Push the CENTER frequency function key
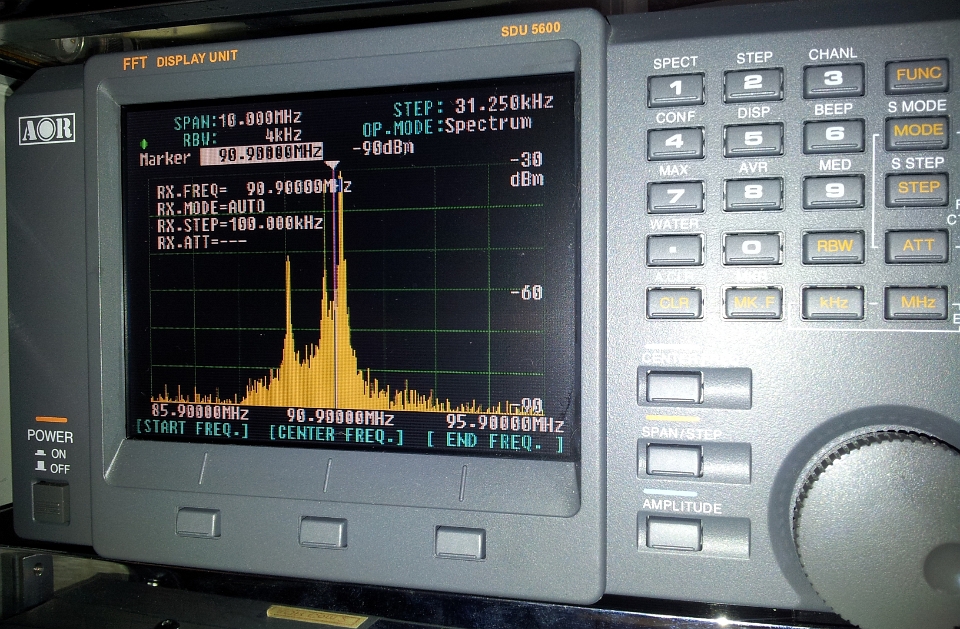Viewport: 960px width, 629px height. [675, 387]
